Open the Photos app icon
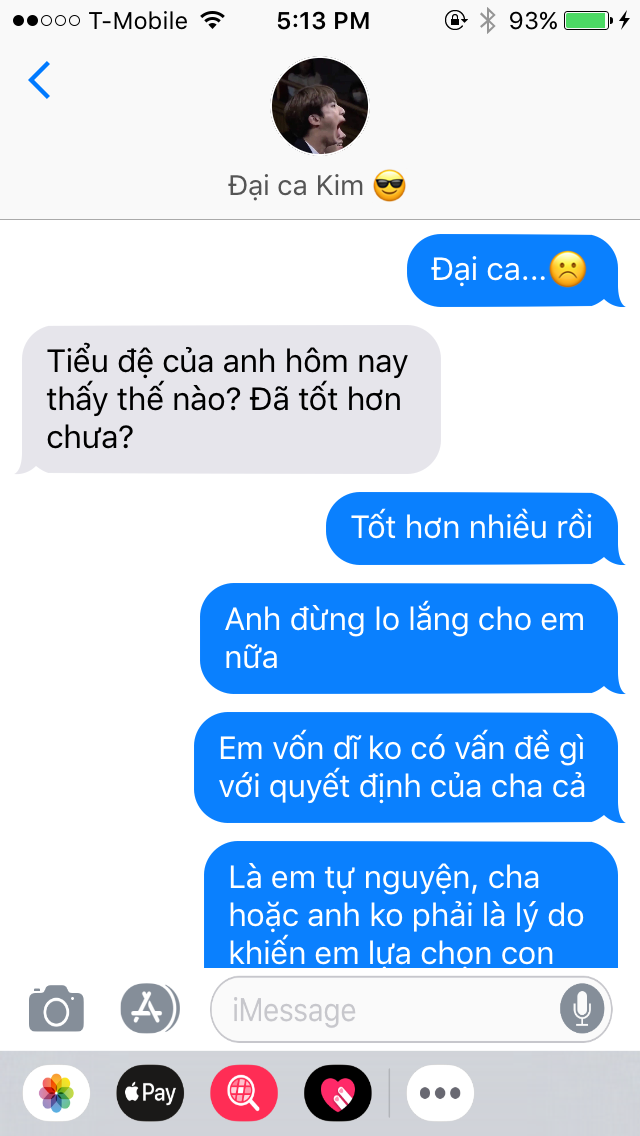 [x=57, y=1093]
